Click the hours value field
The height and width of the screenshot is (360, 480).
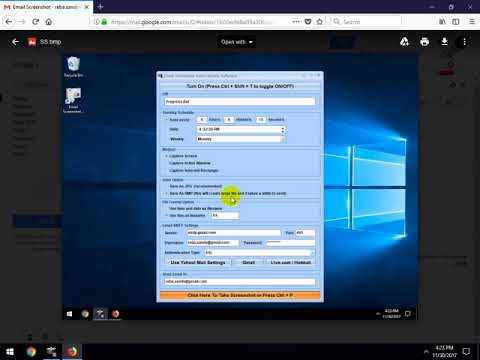click(202, 120)
